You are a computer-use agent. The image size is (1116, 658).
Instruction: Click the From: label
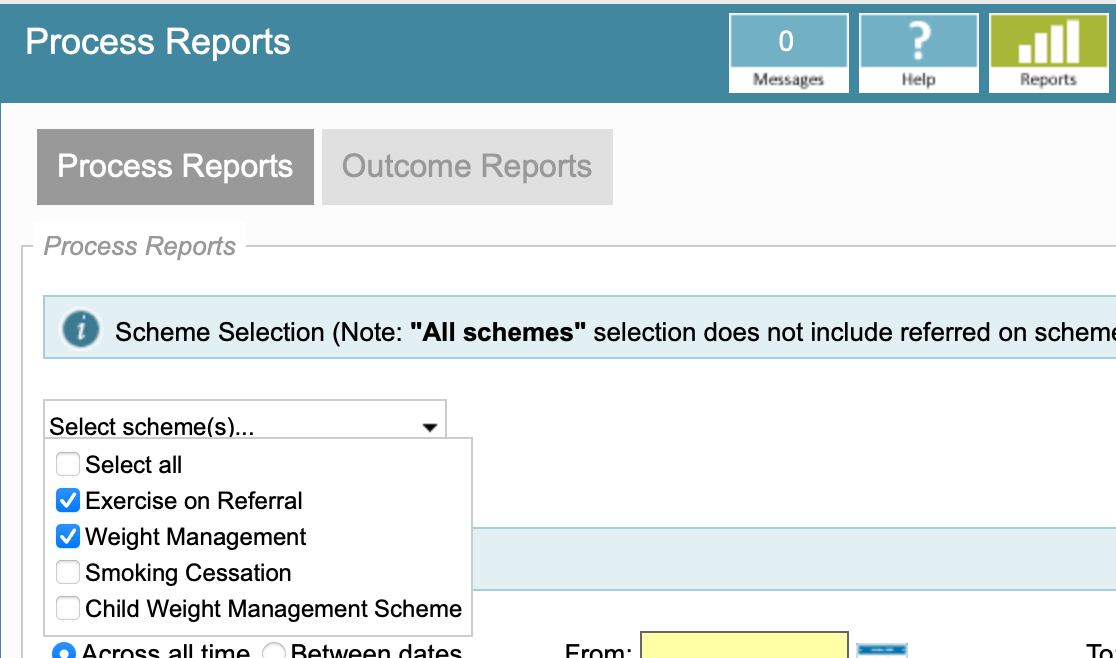(598, 652)
